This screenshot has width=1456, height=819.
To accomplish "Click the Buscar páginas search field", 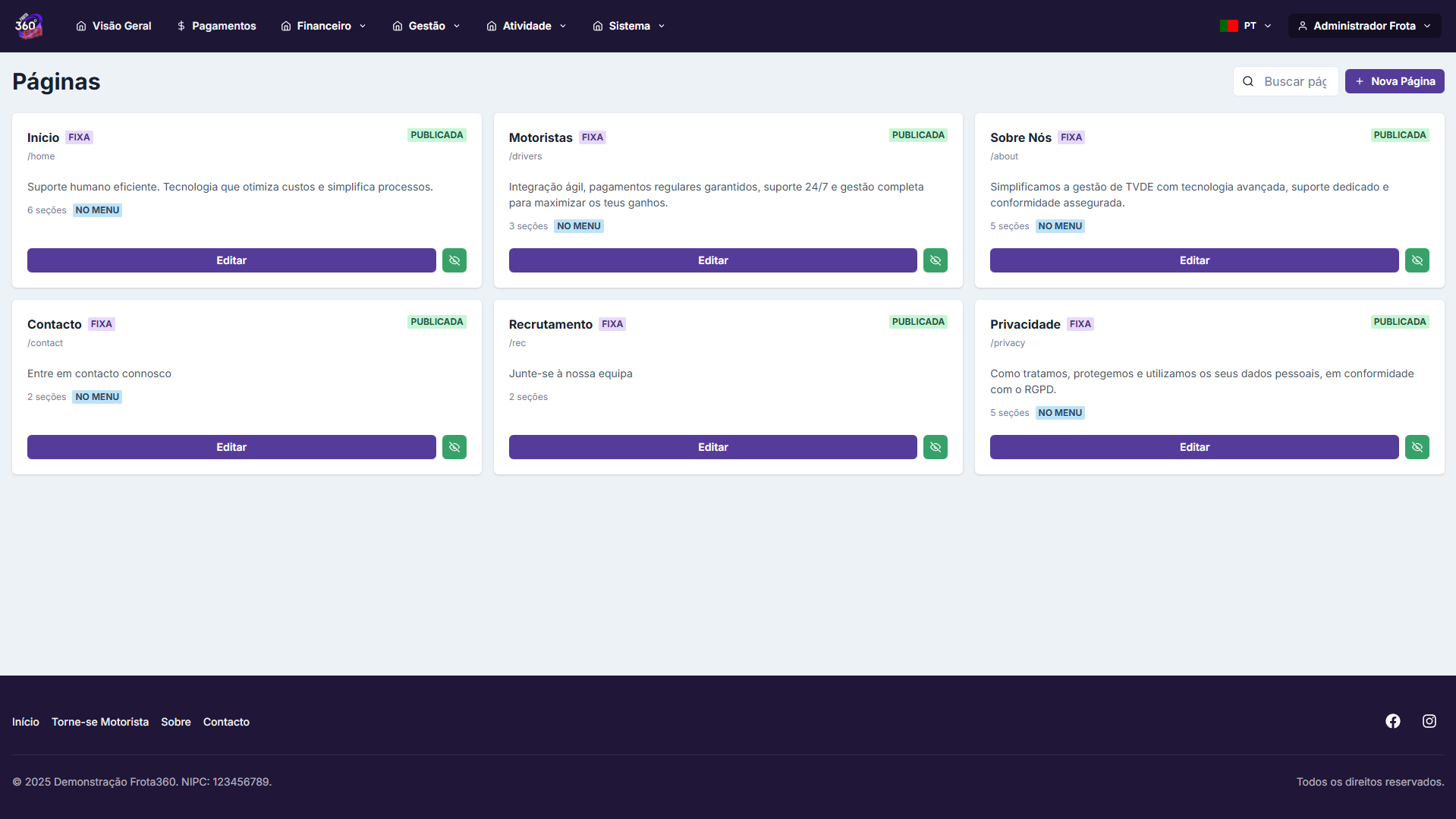I will (1295, 81).
